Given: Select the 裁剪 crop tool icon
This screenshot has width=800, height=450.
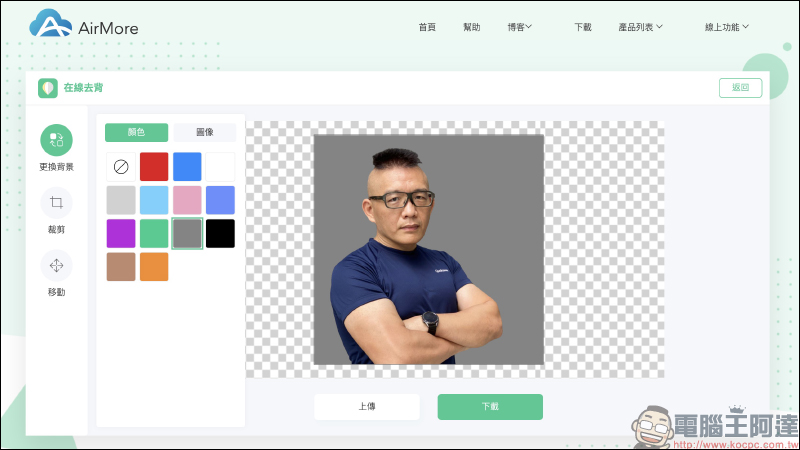Looking at the screenshot, I should point(56,203).
